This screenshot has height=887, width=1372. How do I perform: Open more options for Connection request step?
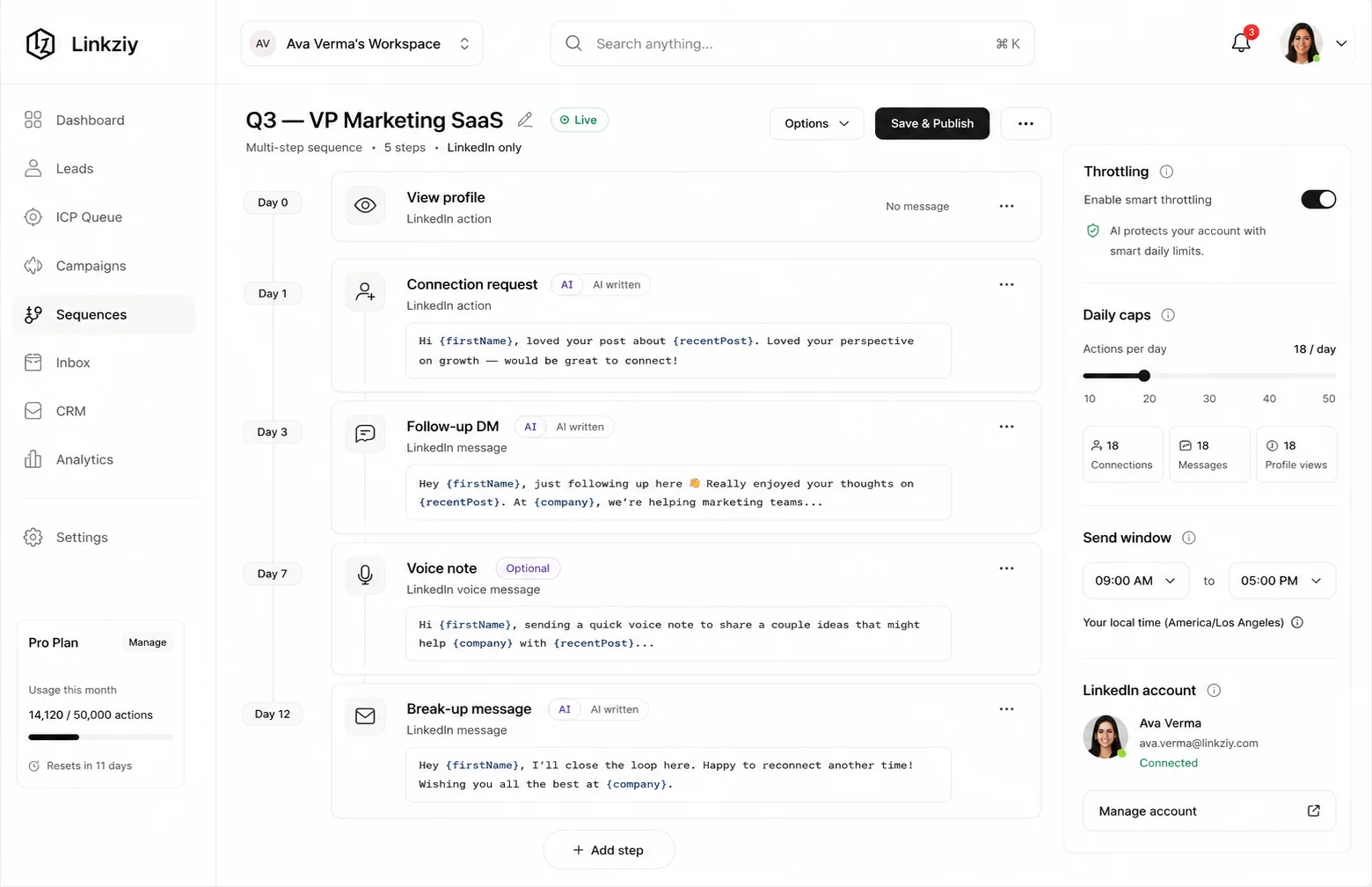point(1007,284)
